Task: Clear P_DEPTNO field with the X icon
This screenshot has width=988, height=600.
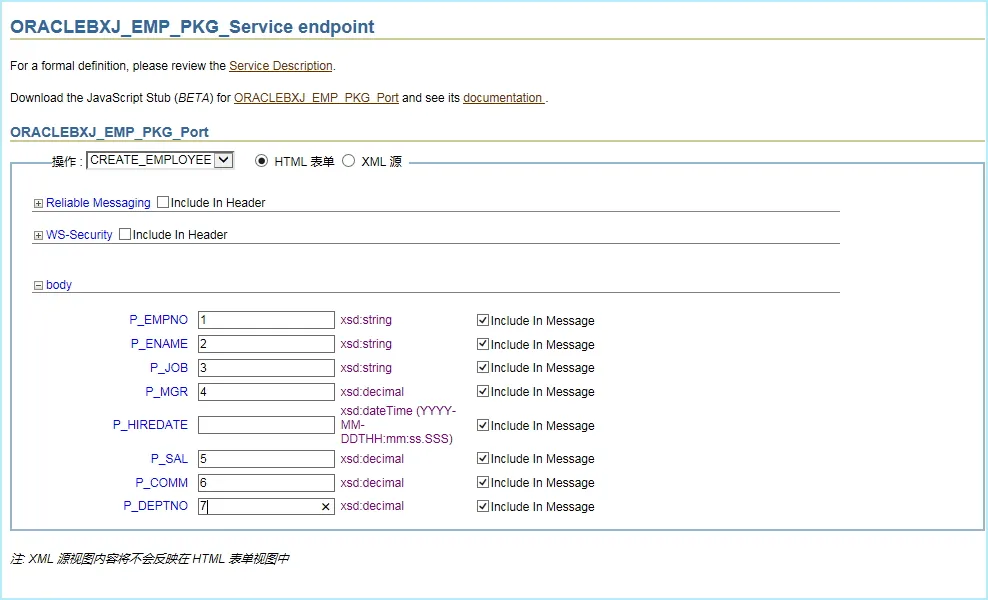Action: (325, 507)
